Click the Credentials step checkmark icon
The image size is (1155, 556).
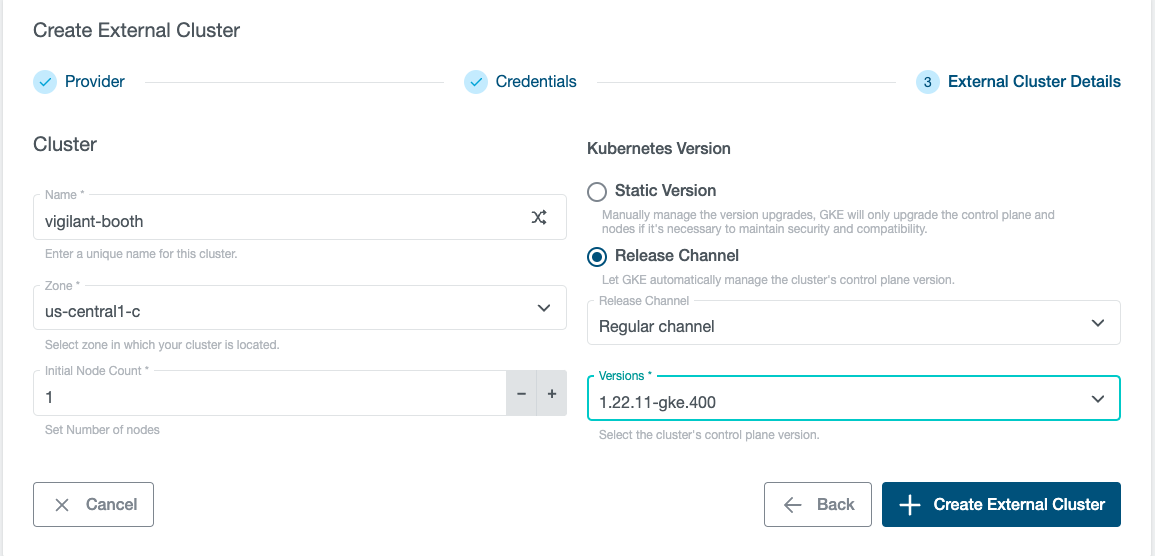[x=476, y=82]
